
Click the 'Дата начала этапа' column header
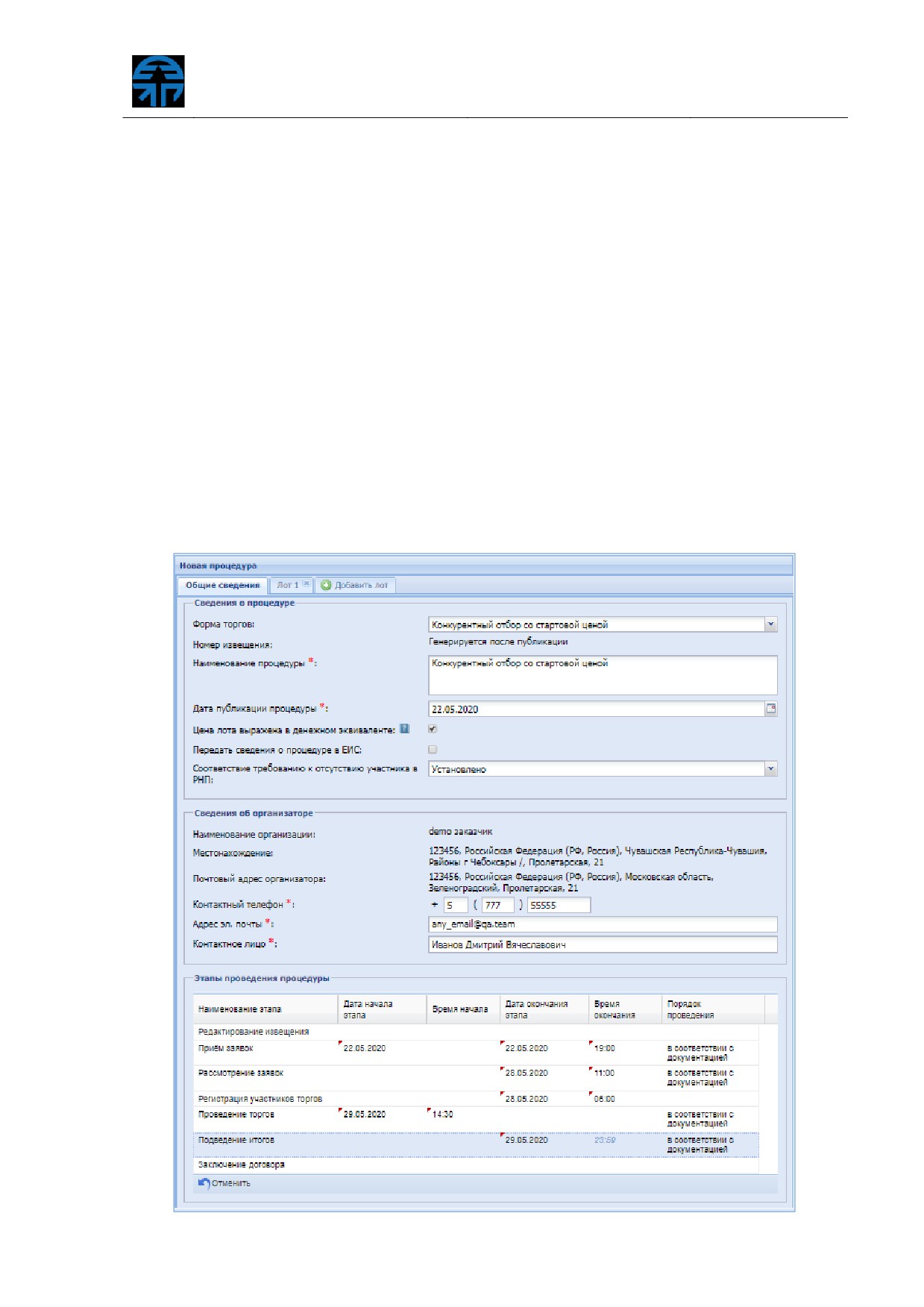pyautogui.click(x=382, y=1009)
